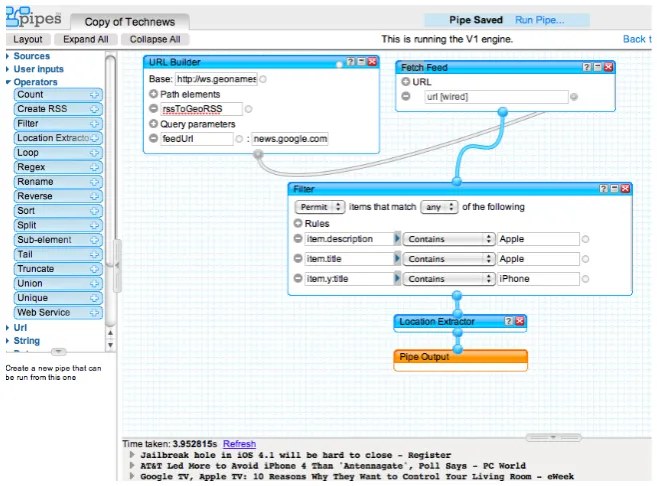Click the sidebar scroll down arrow
The image size is (657, 486).
pyautogui.click(x=110, y=345)
